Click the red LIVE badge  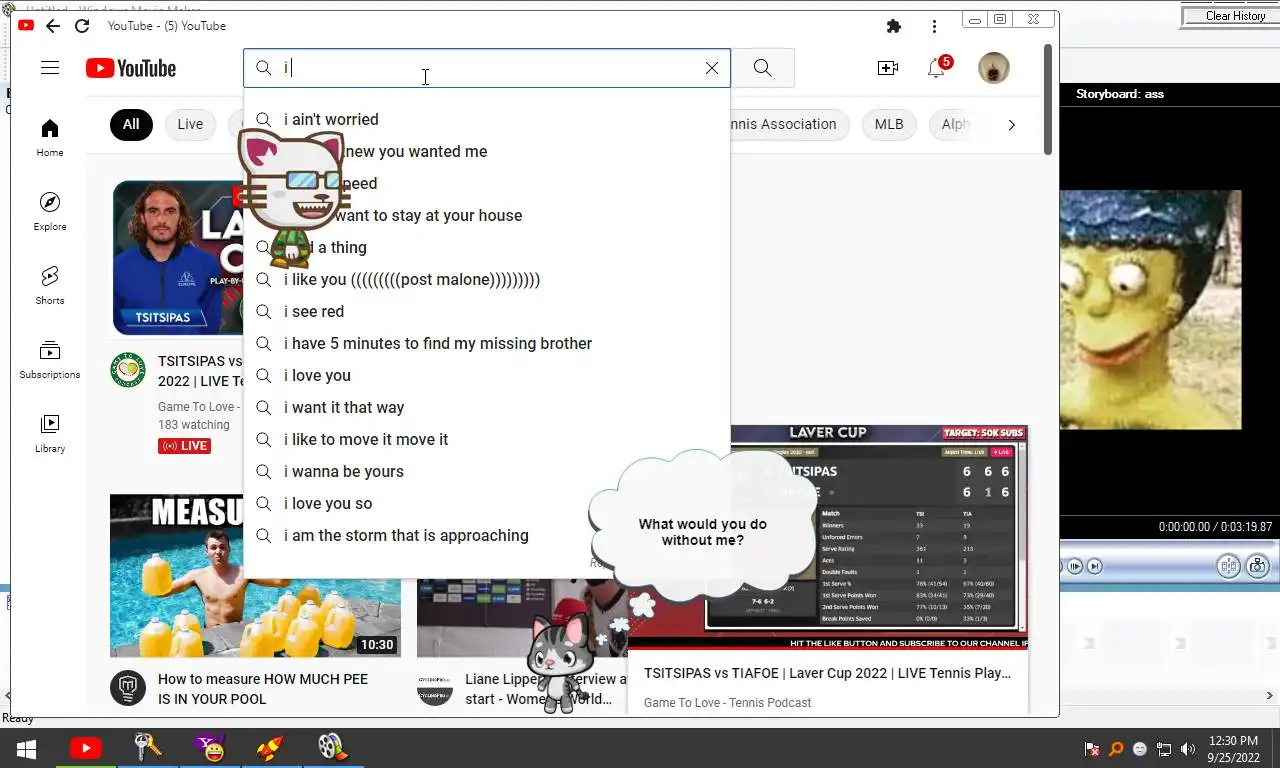pos(184,445)
